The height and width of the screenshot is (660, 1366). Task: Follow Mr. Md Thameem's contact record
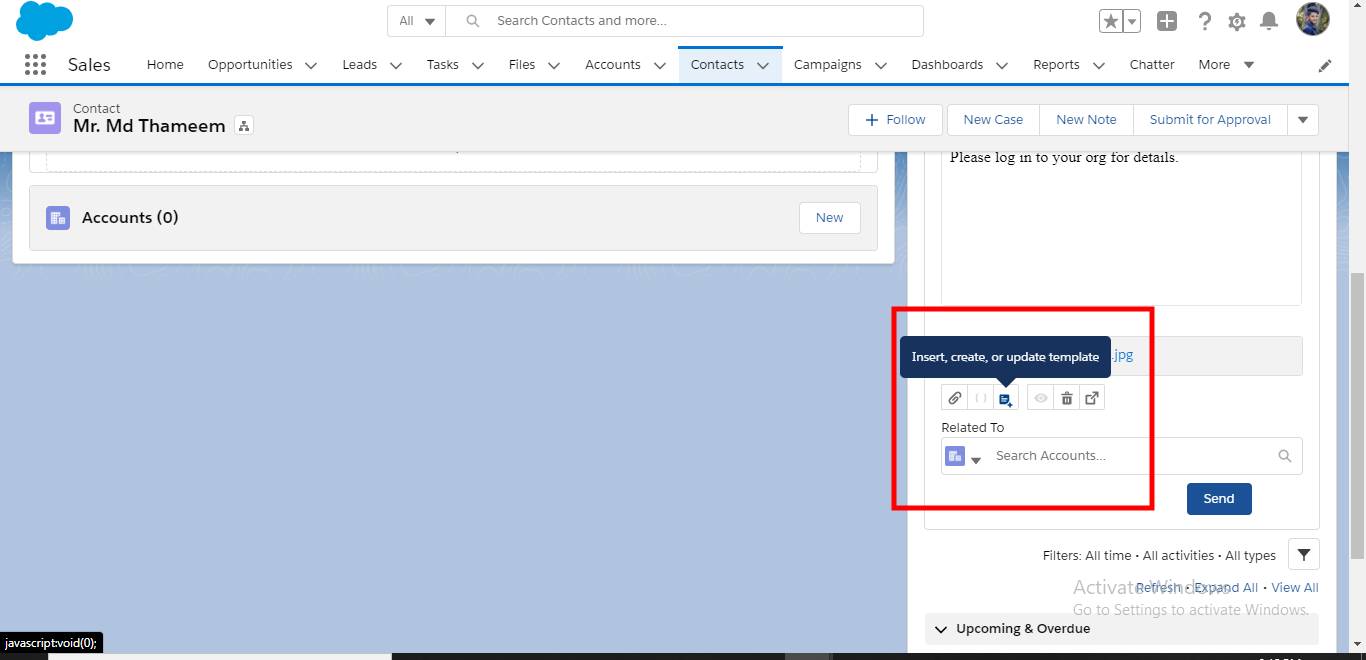pyautogui.click(x=894, y=119)
